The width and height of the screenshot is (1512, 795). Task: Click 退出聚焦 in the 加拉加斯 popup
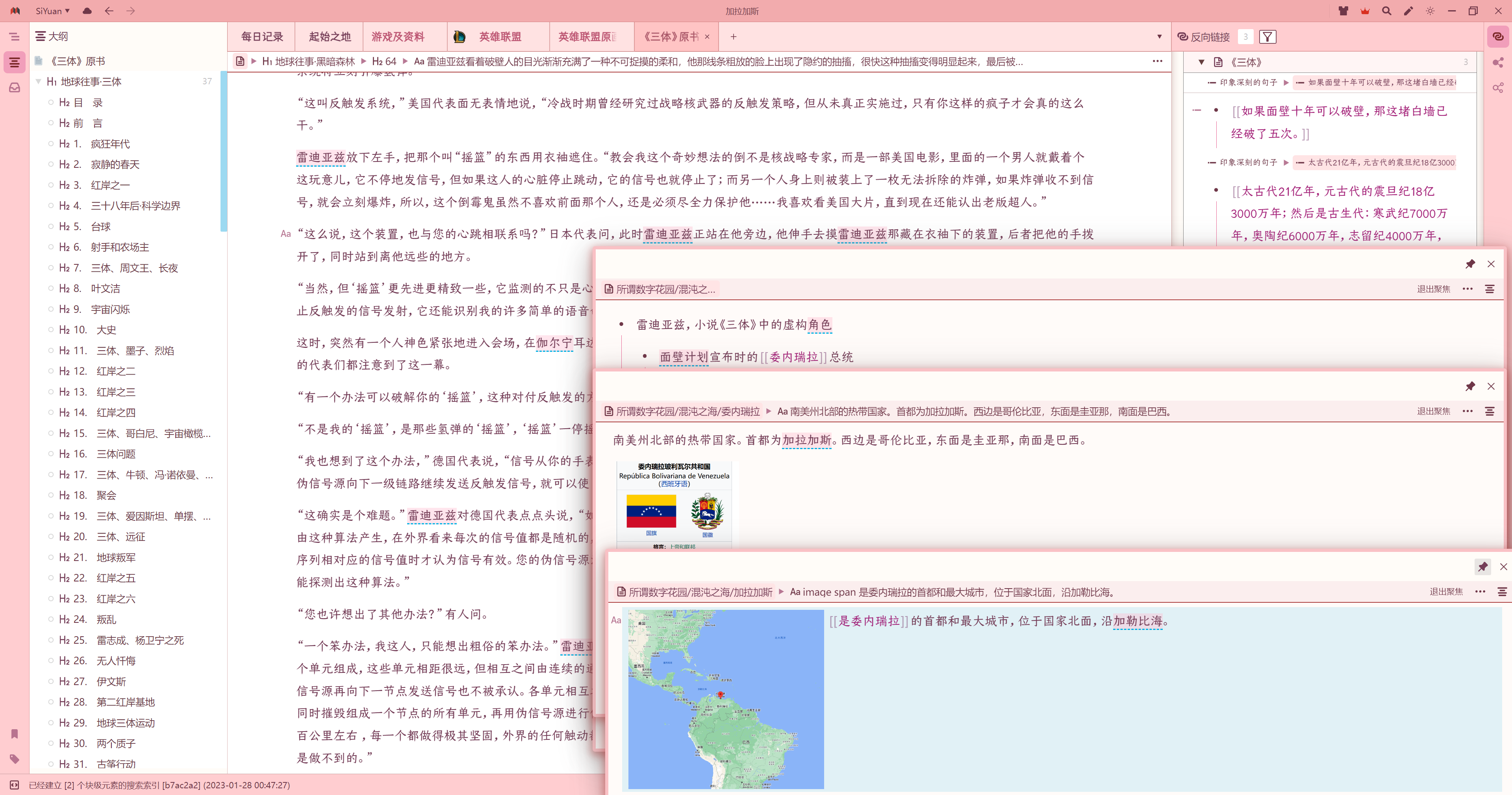click(1446, 591)
